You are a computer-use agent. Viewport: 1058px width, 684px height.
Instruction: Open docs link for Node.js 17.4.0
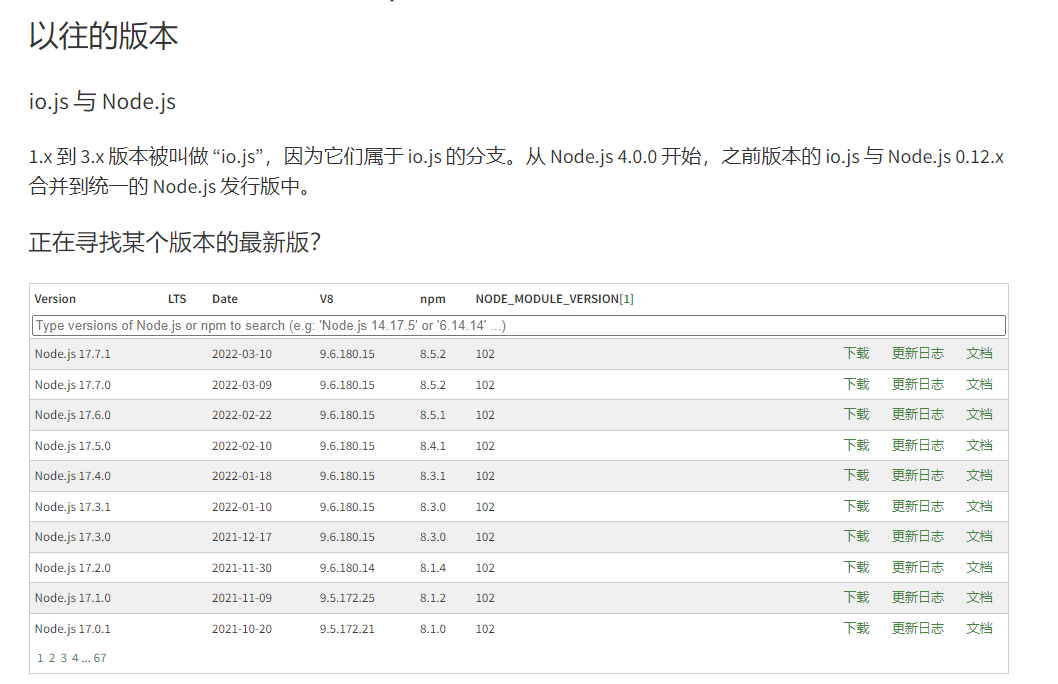point(979,476)
